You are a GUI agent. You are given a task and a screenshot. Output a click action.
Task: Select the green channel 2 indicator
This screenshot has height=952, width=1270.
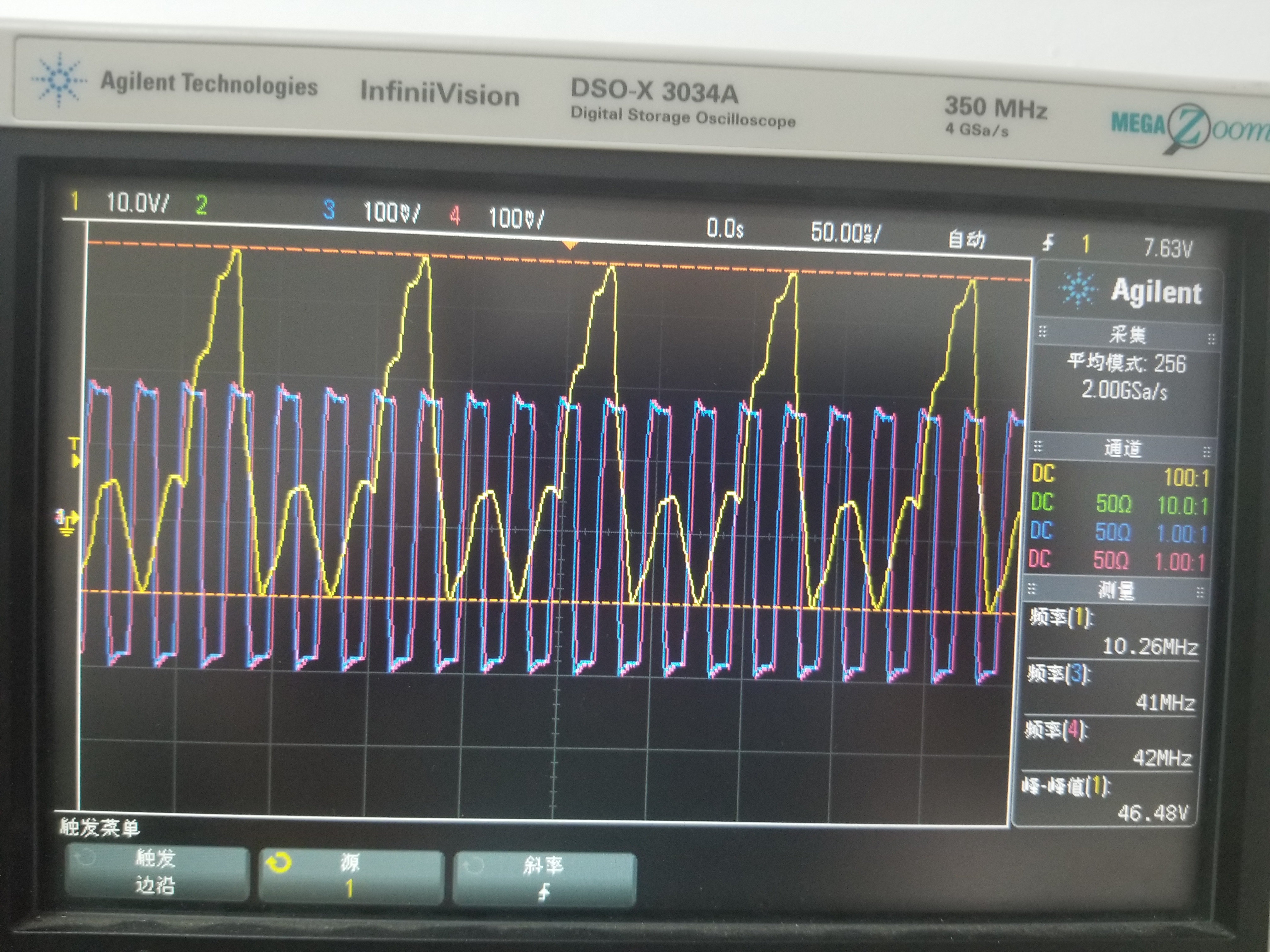click(201, 205)
